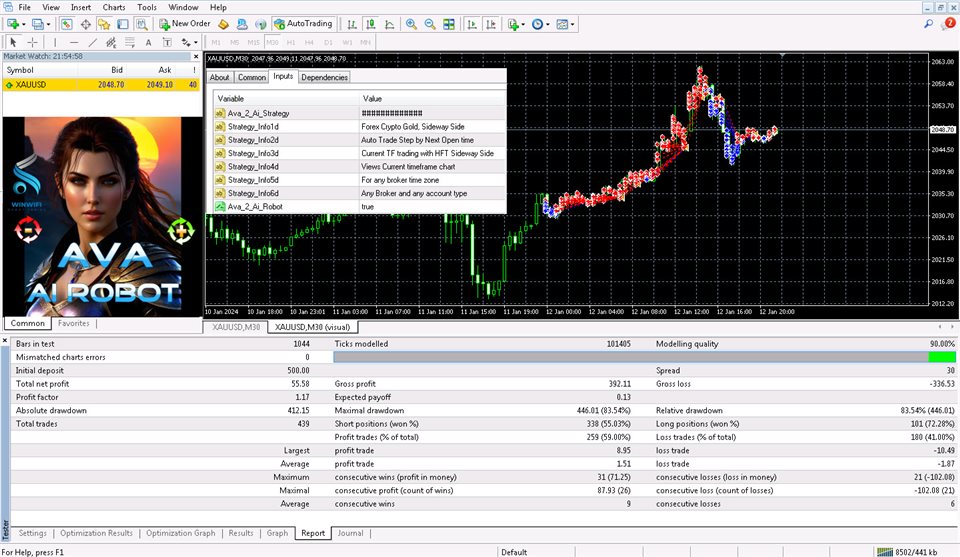The image size is (960, 557).
Task: Open the MQL5 cloud community icon
Action: click(242, 24)
